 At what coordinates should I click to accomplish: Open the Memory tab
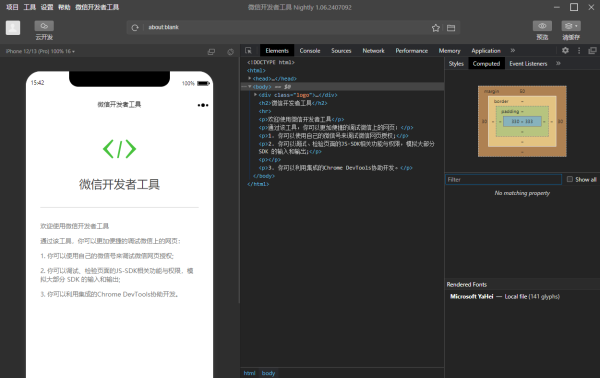(x=449, y=51)
